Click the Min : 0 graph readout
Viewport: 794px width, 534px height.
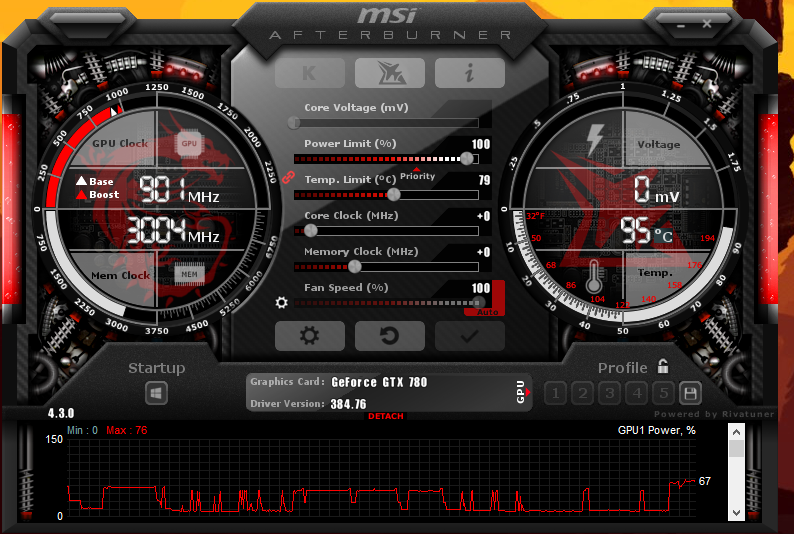[x=83, y=430]
